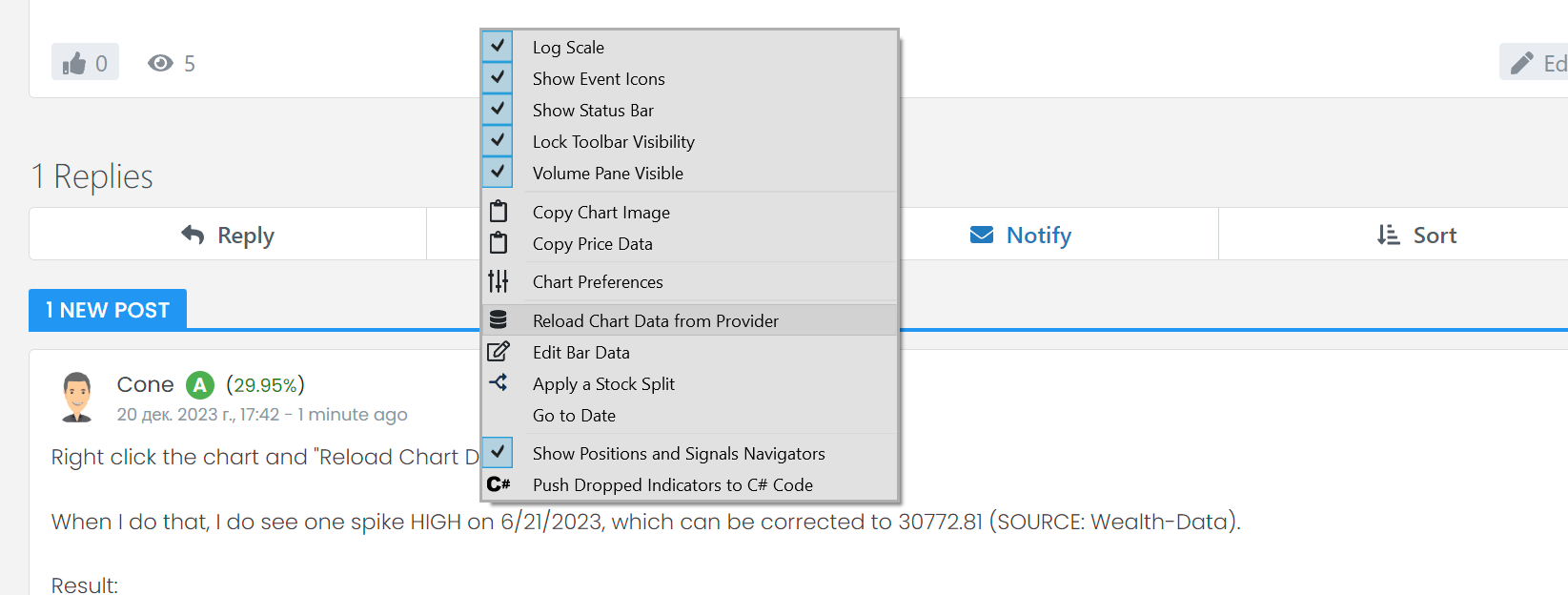Click the sliders icon for Chart Preferences
This screenshot has width=1568, height=595.
(x=499, y=281)
